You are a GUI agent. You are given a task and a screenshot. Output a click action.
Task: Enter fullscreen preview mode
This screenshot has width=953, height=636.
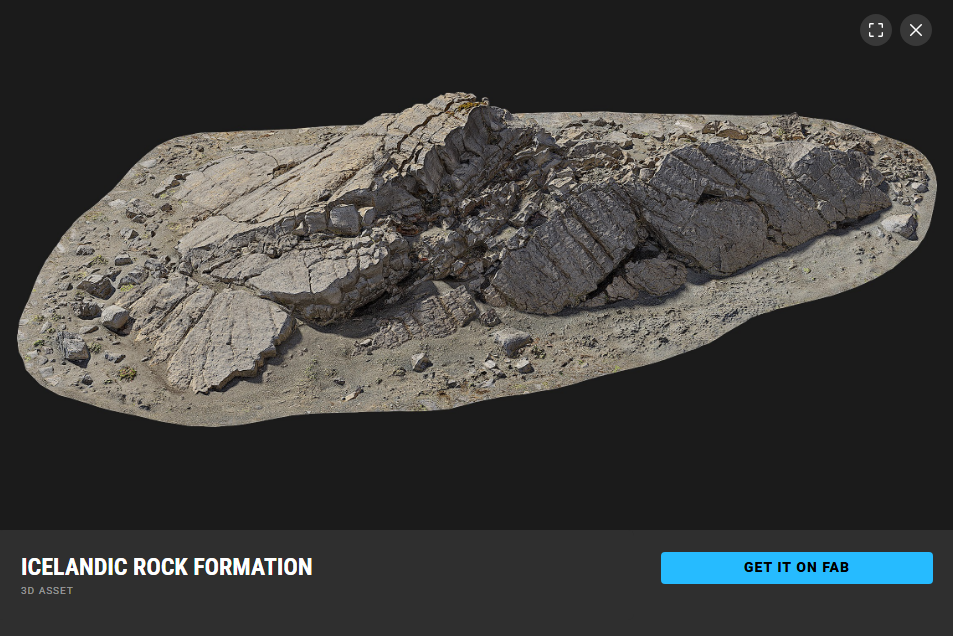tap(875, 30)
